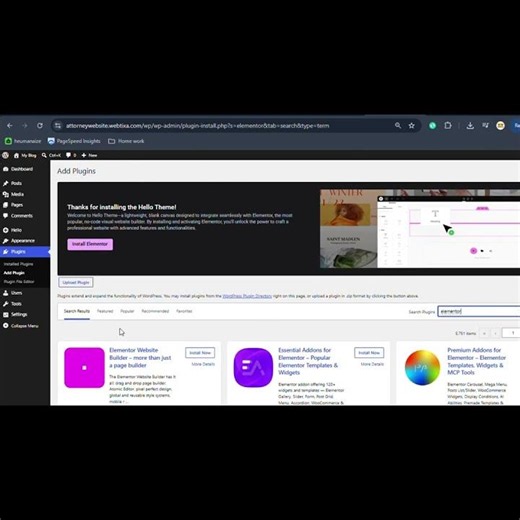Click the first page pagination arrow

[x=484, y=333]
